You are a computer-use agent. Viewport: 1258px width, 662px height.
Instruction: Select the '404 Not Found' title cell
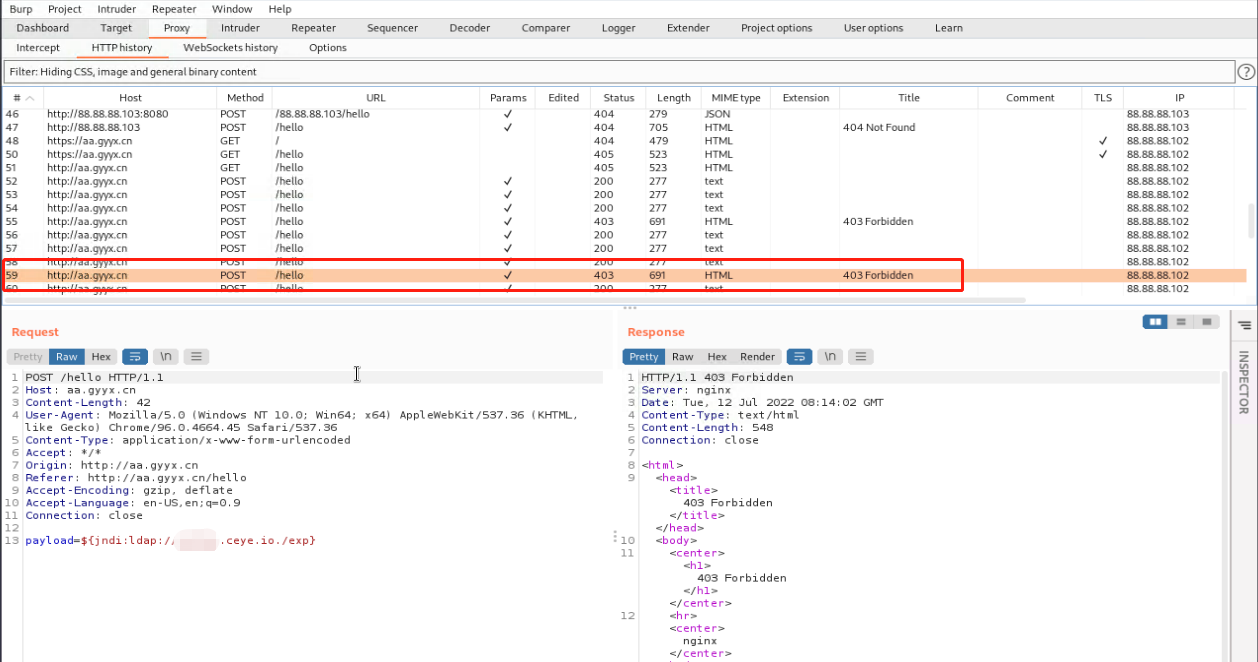tap(879, 128)
